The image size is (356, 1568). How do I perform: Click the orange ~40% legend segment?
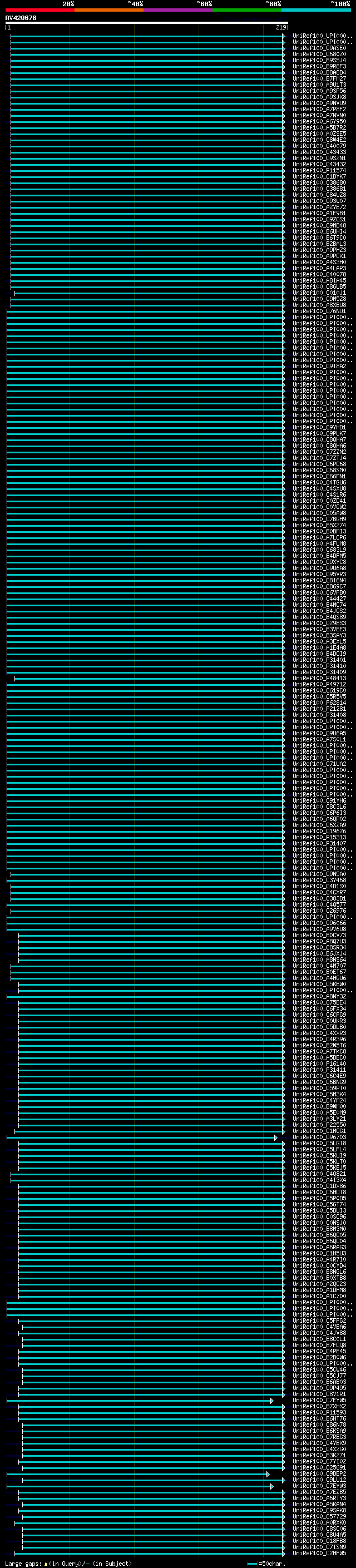(109, 10)
